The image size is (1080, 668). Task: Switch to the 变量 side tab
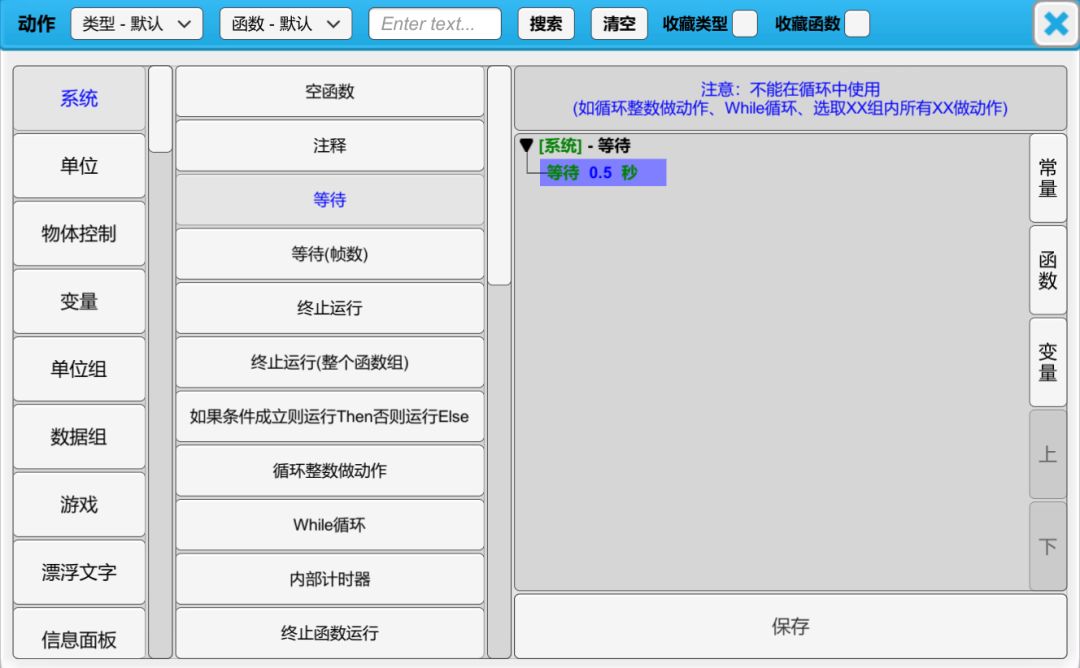(1047, 362)
